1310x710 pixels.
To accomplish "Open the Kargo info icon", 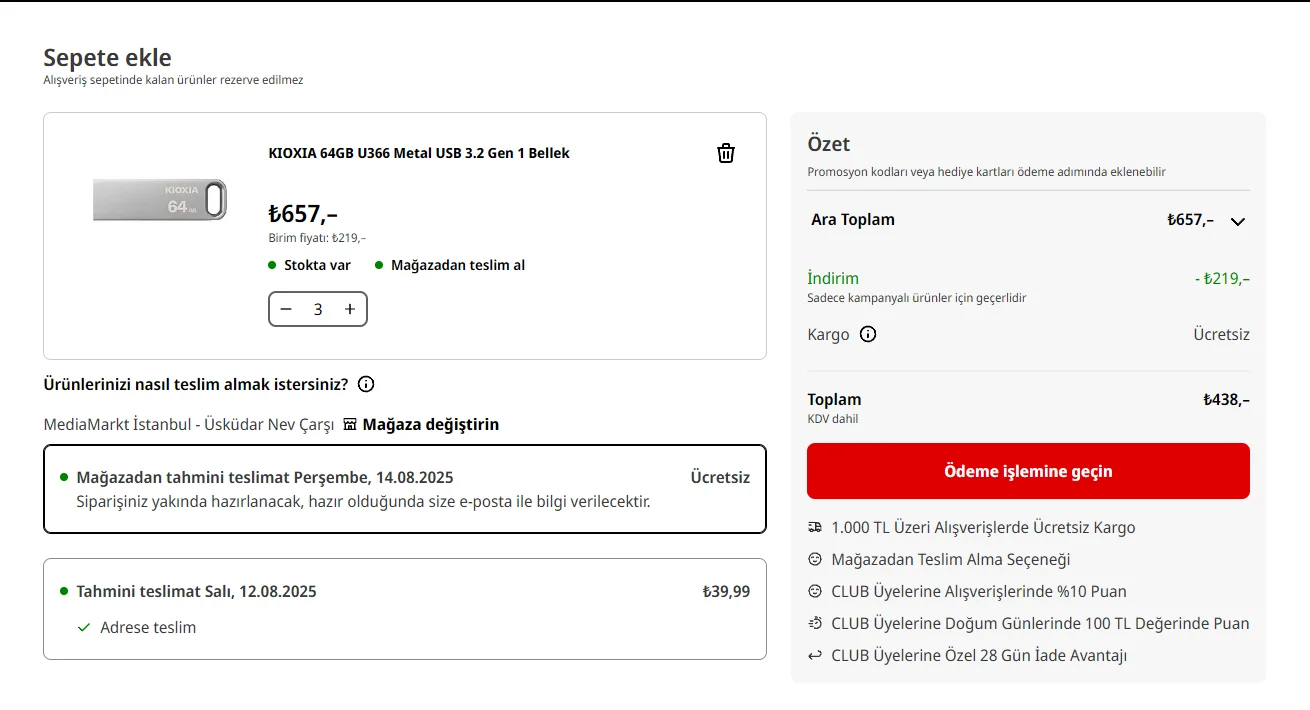I will click(x=868, y=334).
